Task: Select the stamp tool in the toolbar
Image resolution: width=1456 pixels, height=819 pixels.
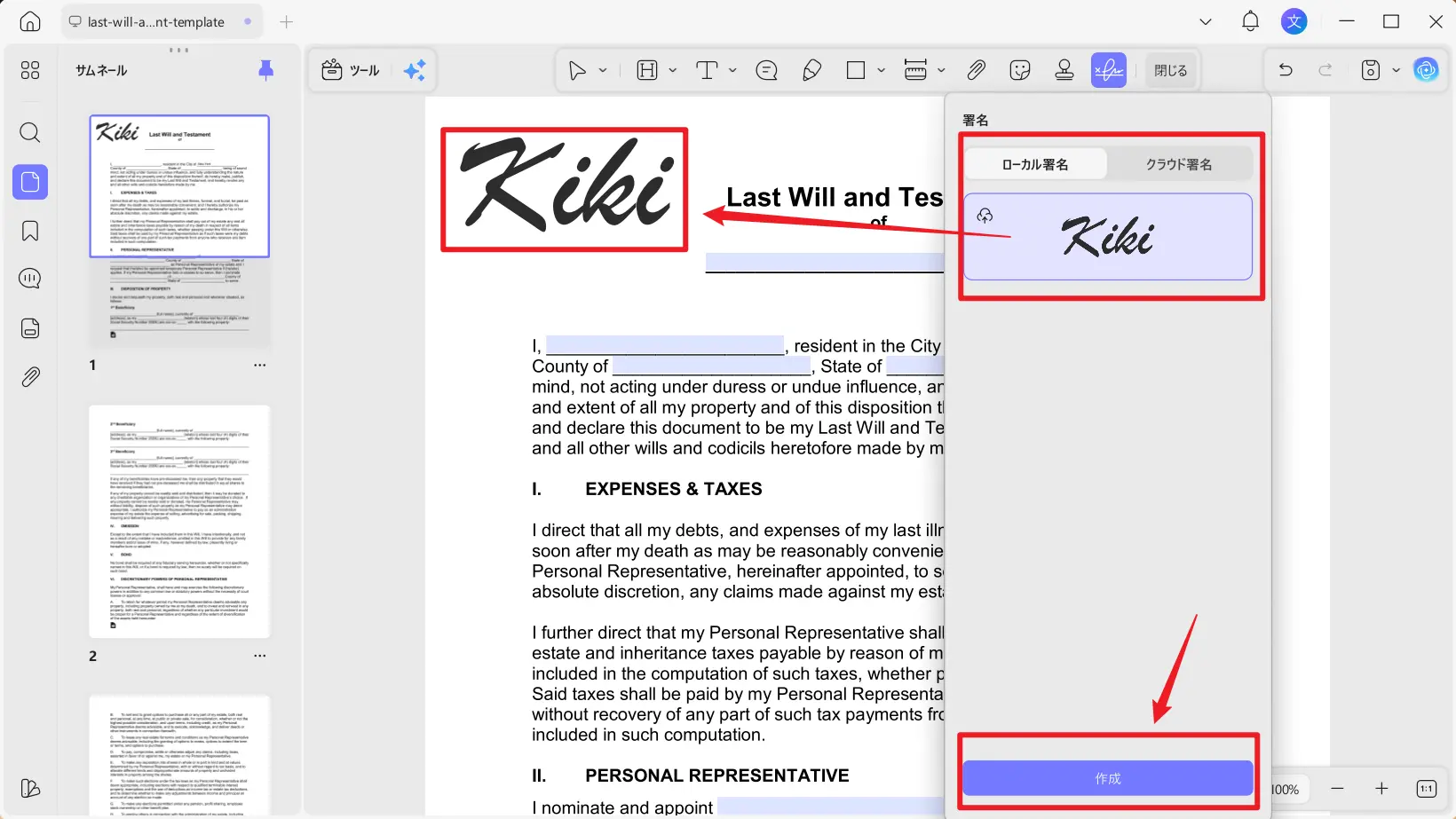Action: (x=1064, y=69)
